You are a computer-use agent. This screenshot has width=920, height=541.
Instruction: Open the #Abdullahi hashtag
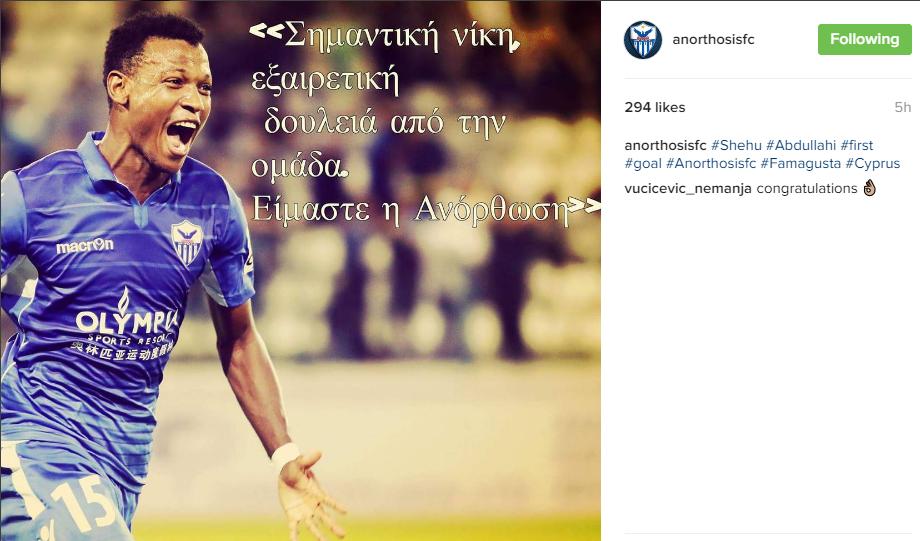[800, 146]
